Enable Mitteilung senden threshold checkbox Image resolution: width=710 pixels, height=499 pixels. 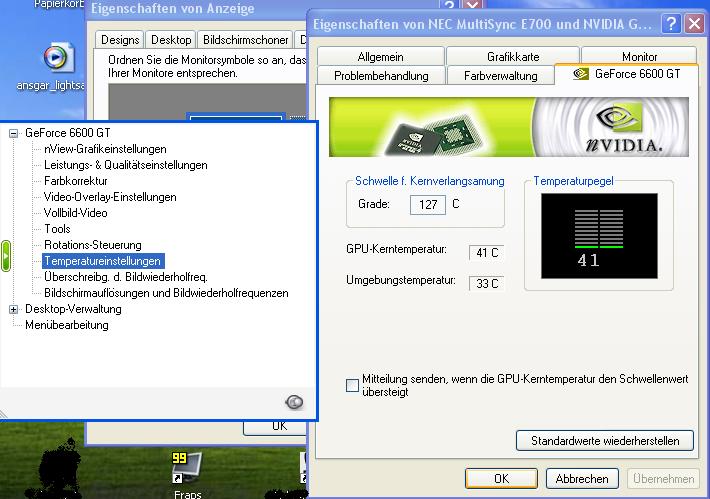coord(352,385)
